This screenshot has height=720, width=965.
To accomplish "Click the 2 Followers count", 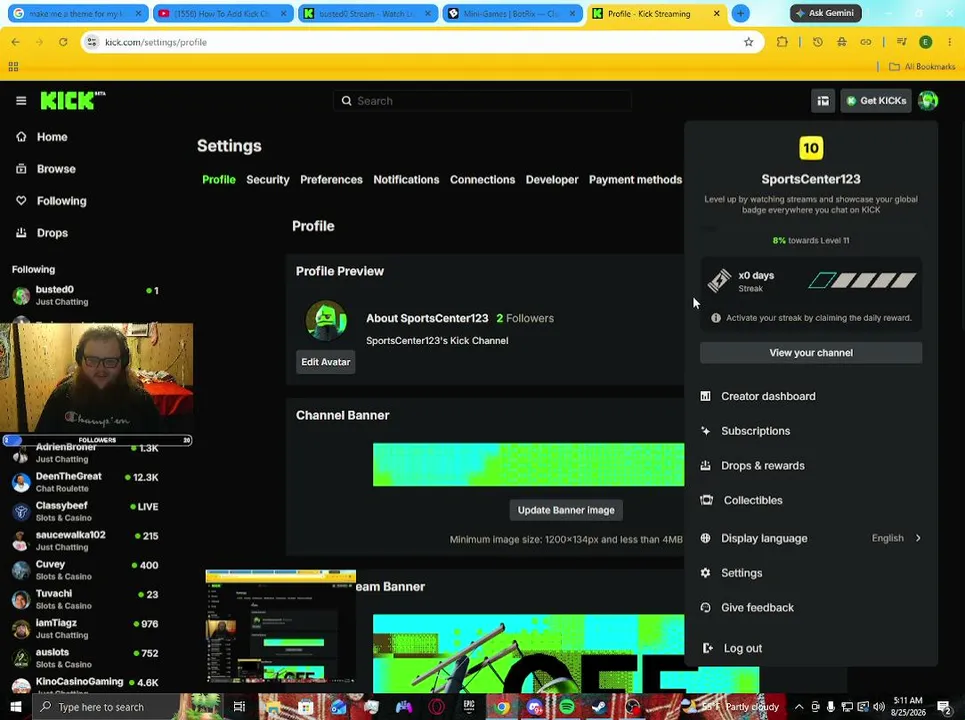I will pyautogui.click(x=525, y=318).
